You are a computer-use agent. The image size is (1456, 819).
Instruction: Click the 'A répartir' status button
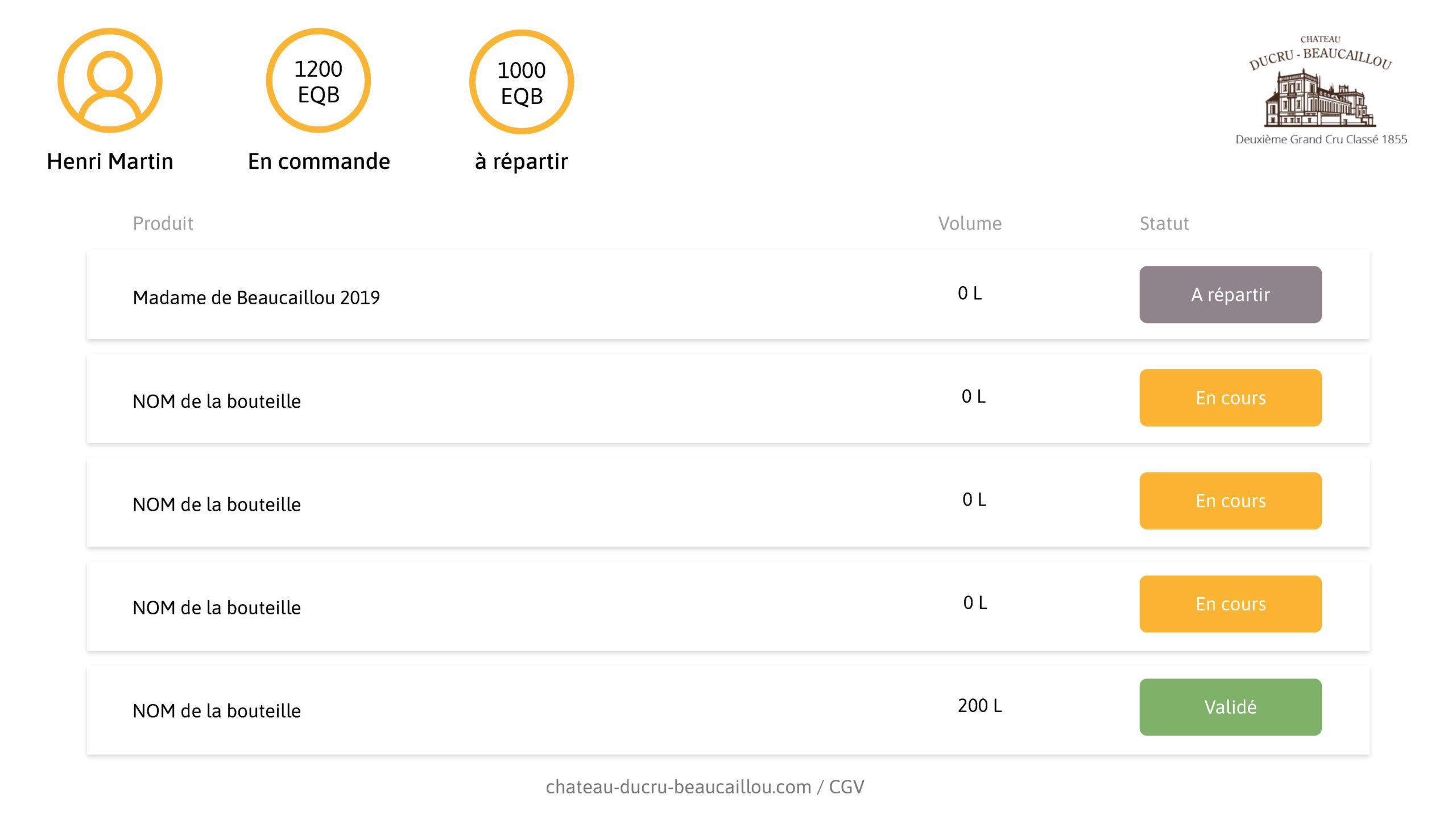pyautogui.click(x=1230, y=295)
